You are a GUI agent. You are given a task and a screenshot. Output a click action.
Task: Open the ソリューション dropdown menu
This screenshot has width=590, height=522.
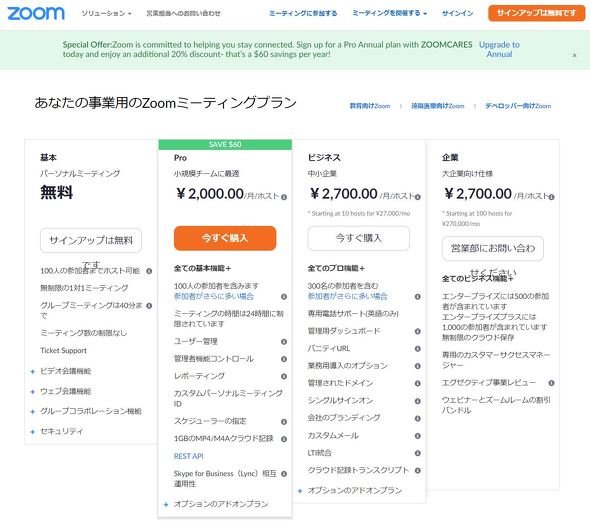click(106, 14)
